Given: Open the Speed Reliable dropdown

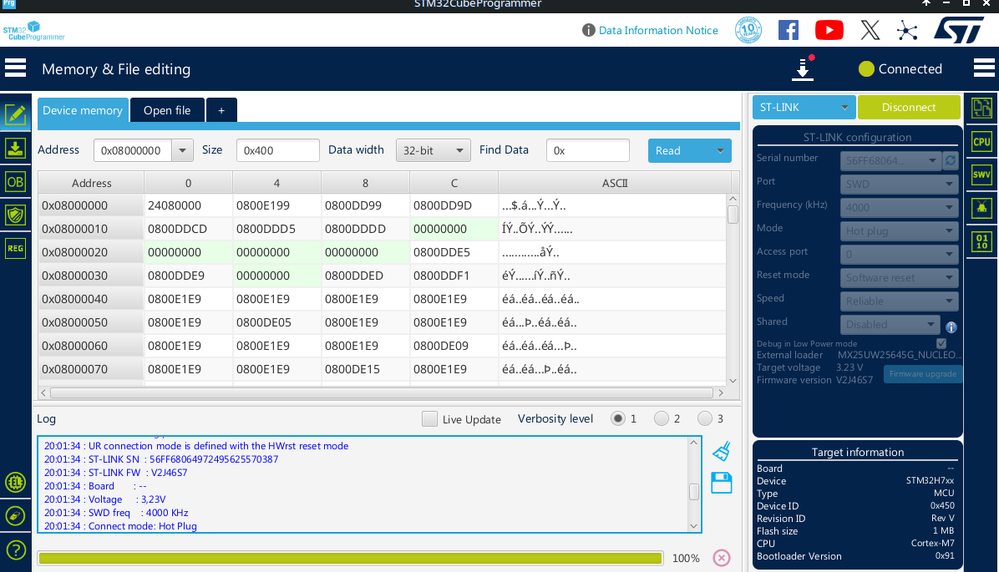Looking at the screenshot, I should coord(900,301).
